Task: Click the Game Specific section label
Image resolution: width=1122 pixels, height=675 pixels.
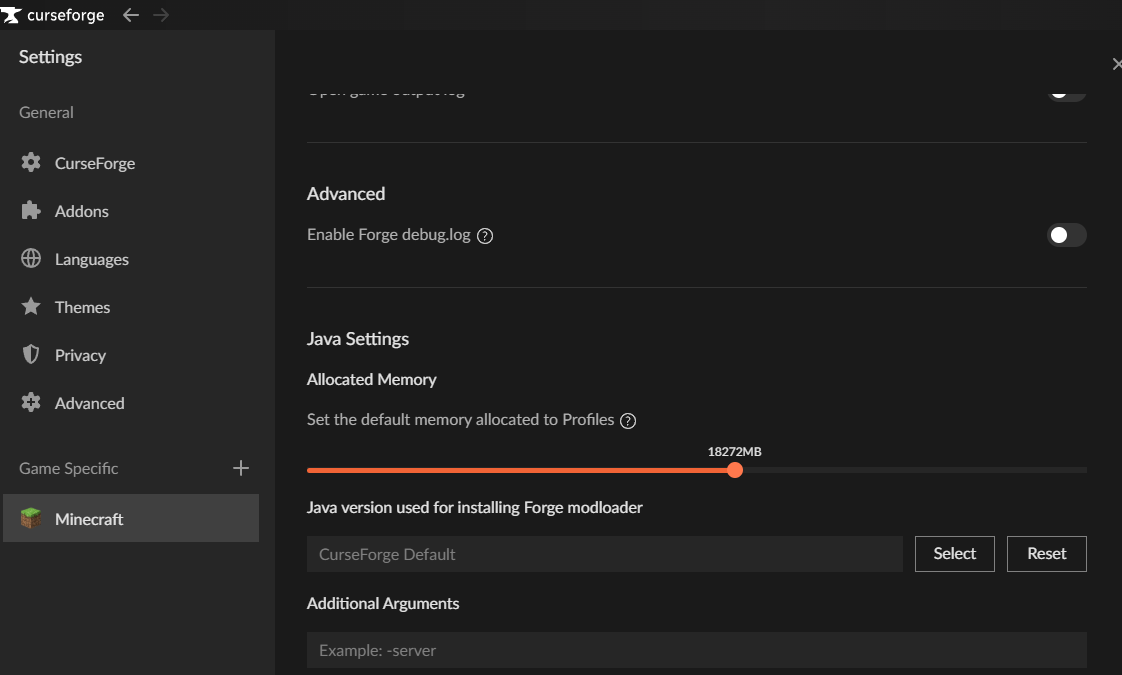Action: coord(69,468)
